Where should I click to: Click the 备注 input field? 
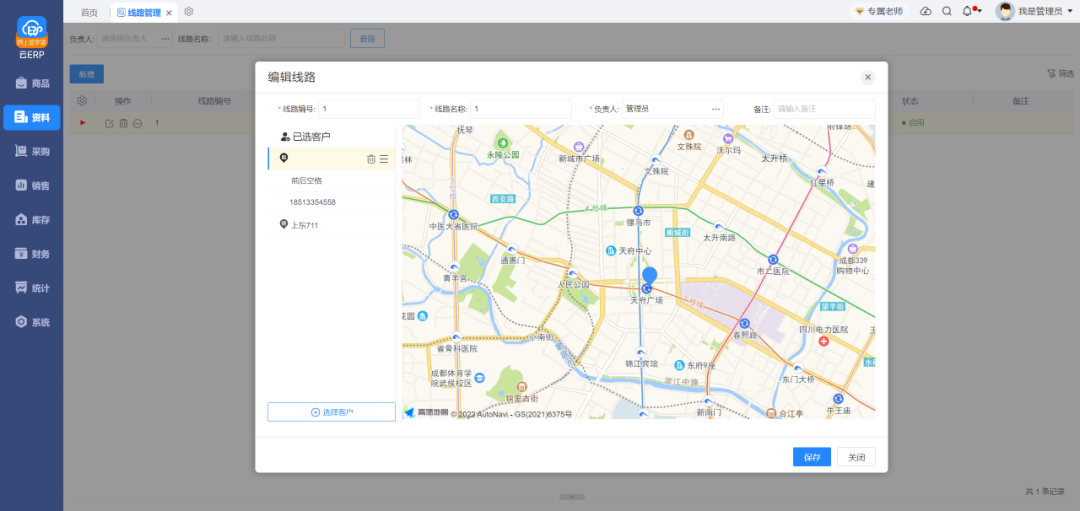click(824, 109)
